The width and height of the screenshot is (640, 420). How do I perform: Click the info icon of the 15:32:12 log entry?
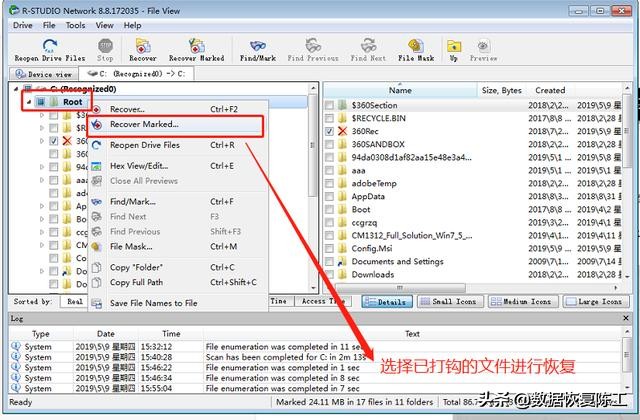pyautogui.click(x=16, y=346)
